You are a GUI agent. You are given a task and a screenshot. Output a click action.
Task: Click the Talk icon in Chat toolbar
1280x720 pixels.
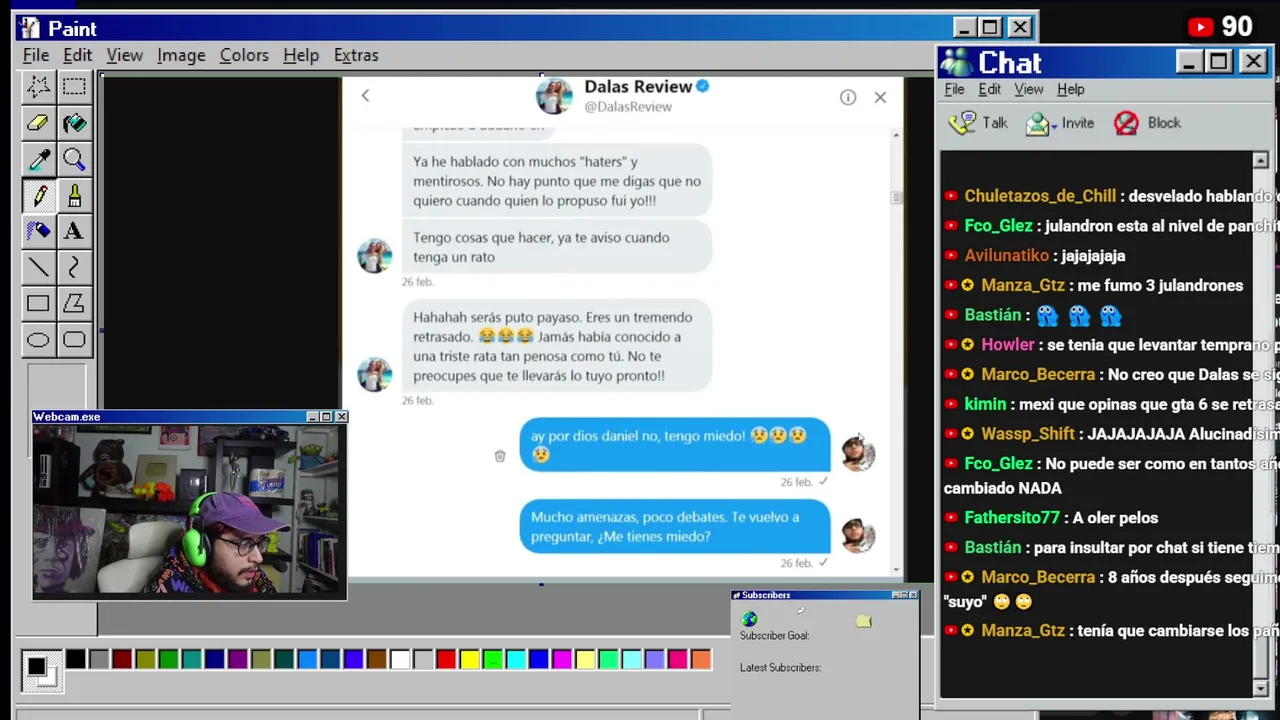[x=962, y=123]
